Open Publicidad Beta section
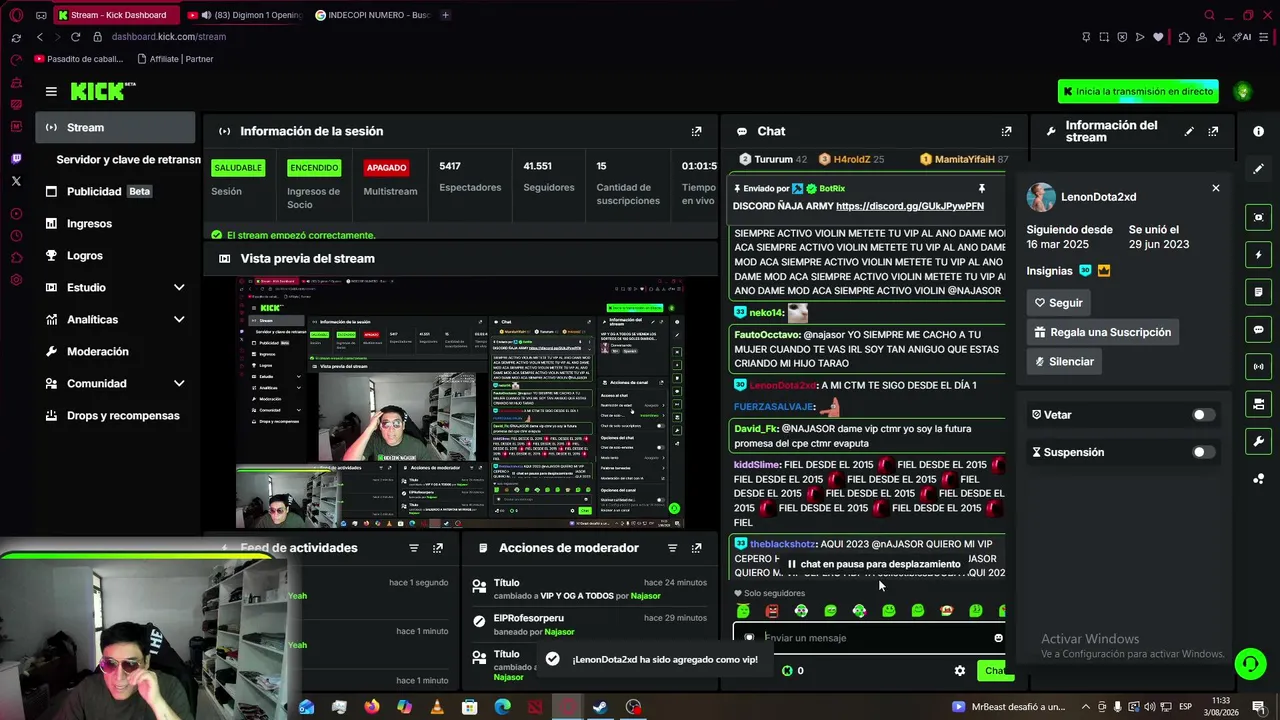The width and height of the screenshot is (1280, 720). pos(115,191)
